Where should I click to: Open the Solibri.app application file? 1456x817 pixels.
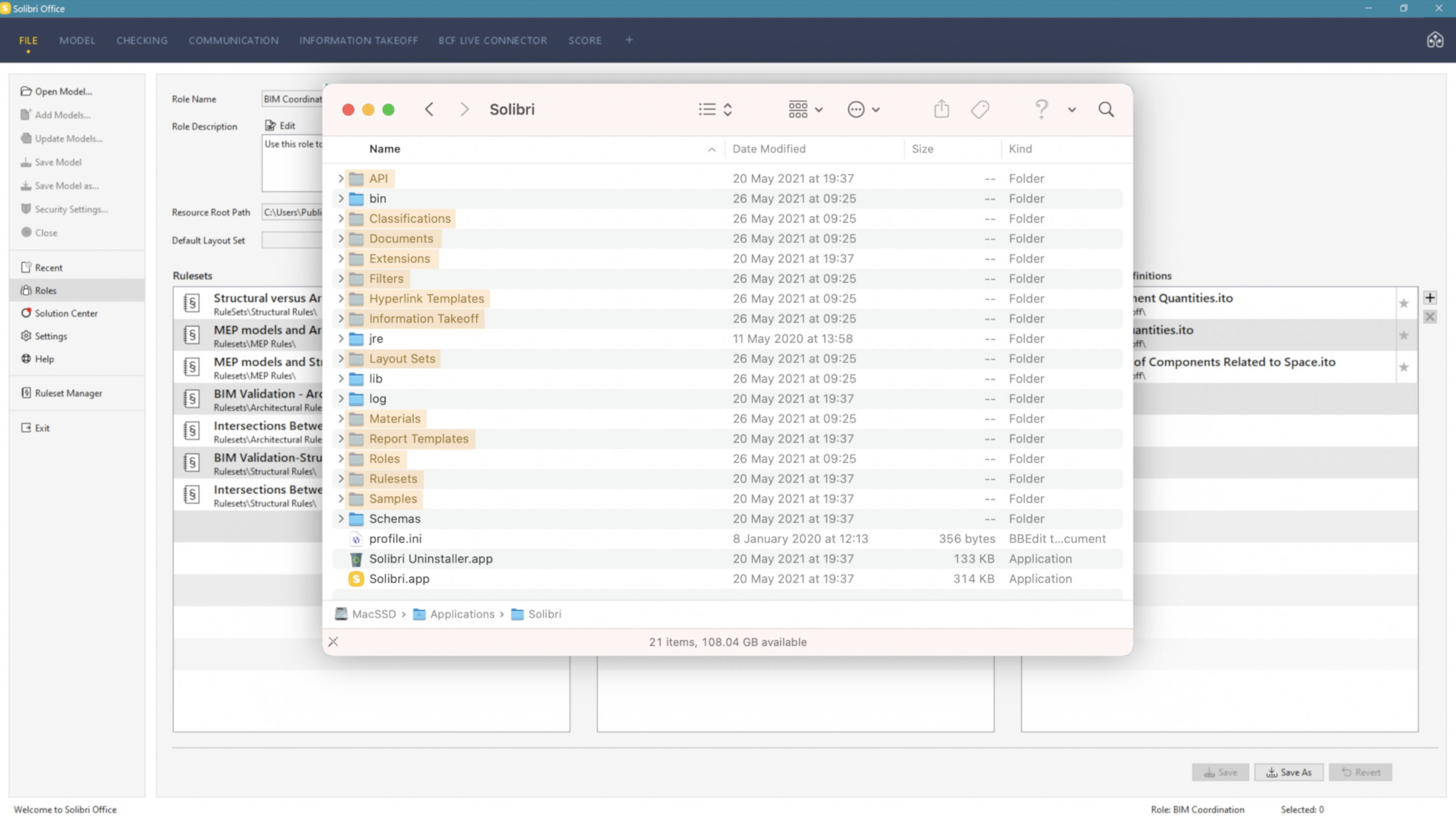click(x=399, y=578)
